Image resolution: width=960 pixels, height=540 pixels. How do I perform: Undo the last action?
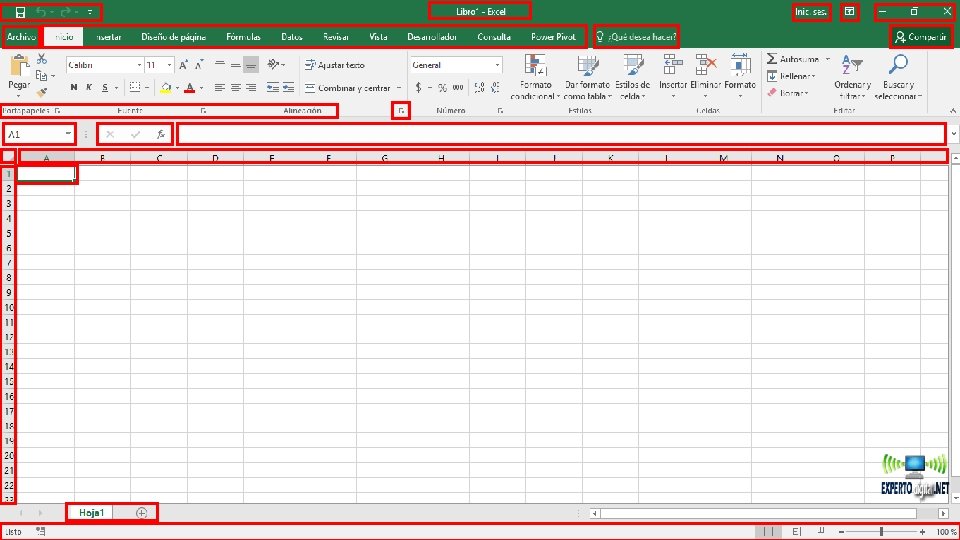pos(42,12)
